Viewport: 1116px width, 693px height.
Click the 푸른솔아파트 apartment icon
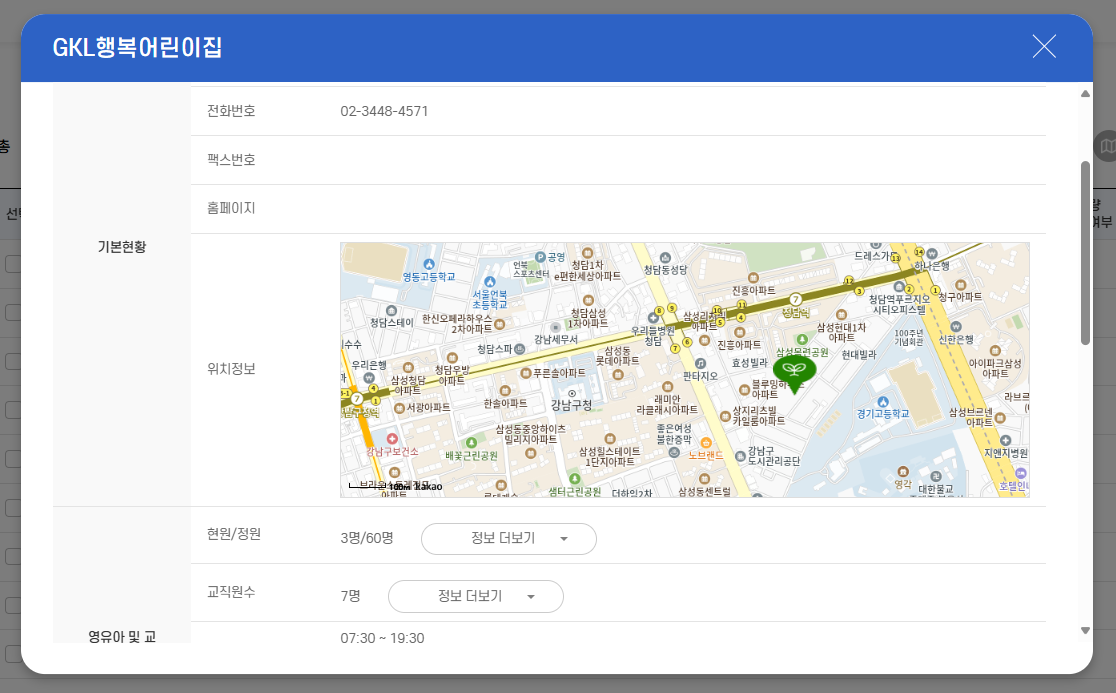pyautogui.click(x=525, y=373)
